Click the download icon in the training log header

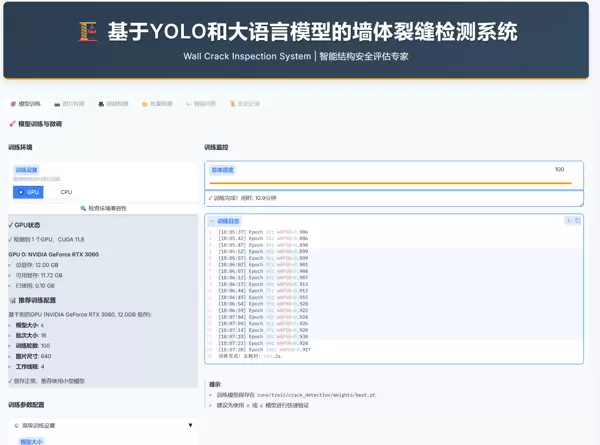[x=568, y=220]
